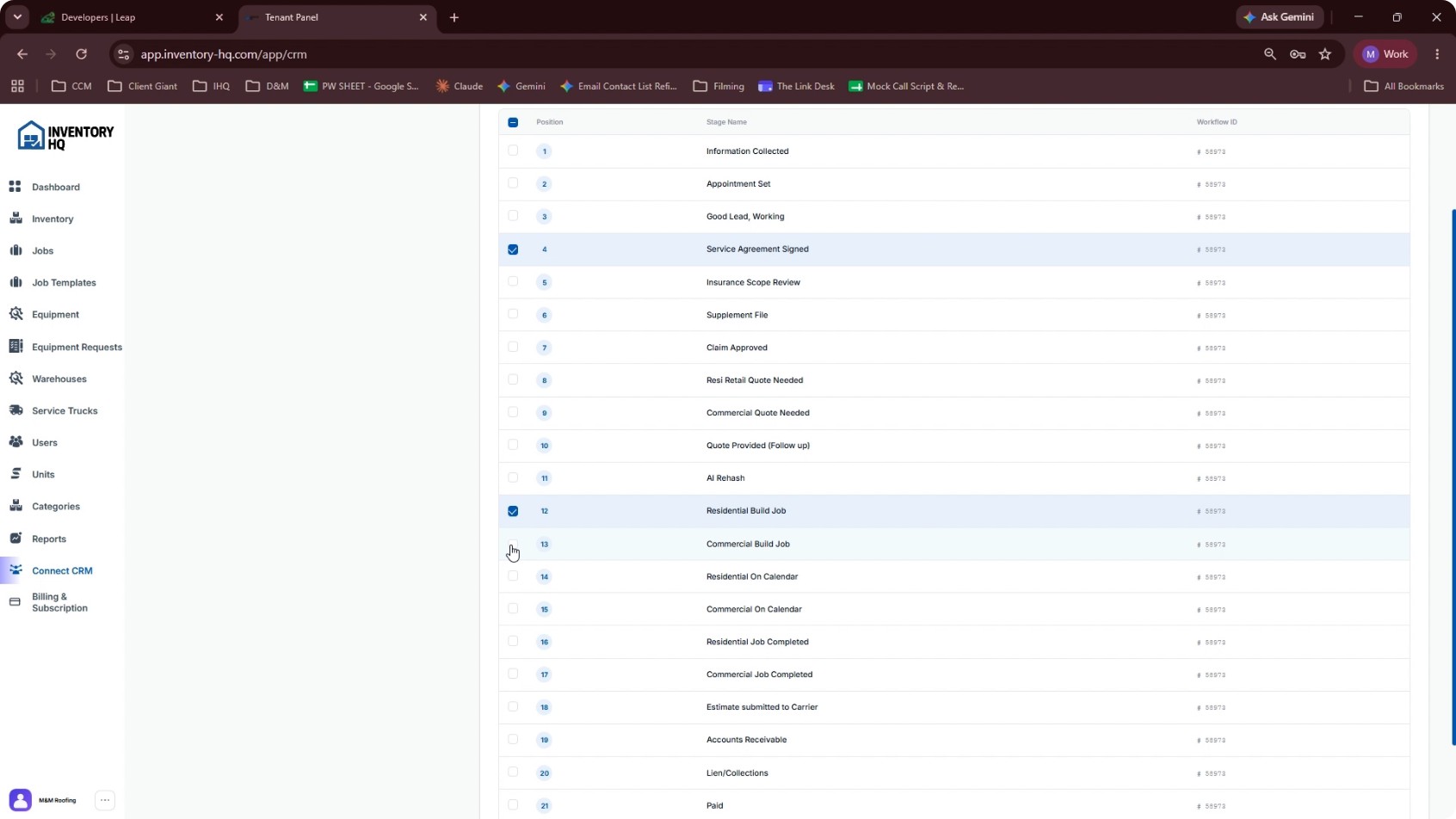This screenshot has width=1456, height=819.
Task: Check the Appointment Set row checkbox
Action: click(x=513, y=183)
